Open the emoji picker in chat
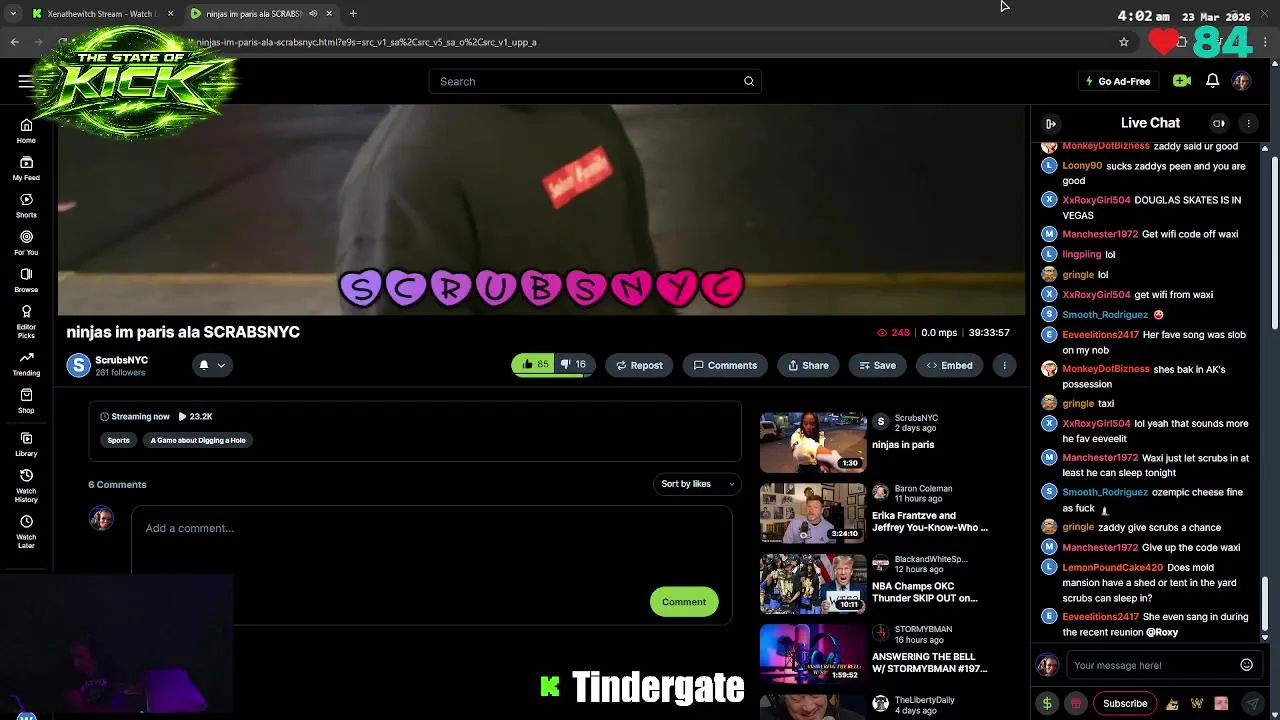1280x720 pixels. click(x=1246, y=665)
